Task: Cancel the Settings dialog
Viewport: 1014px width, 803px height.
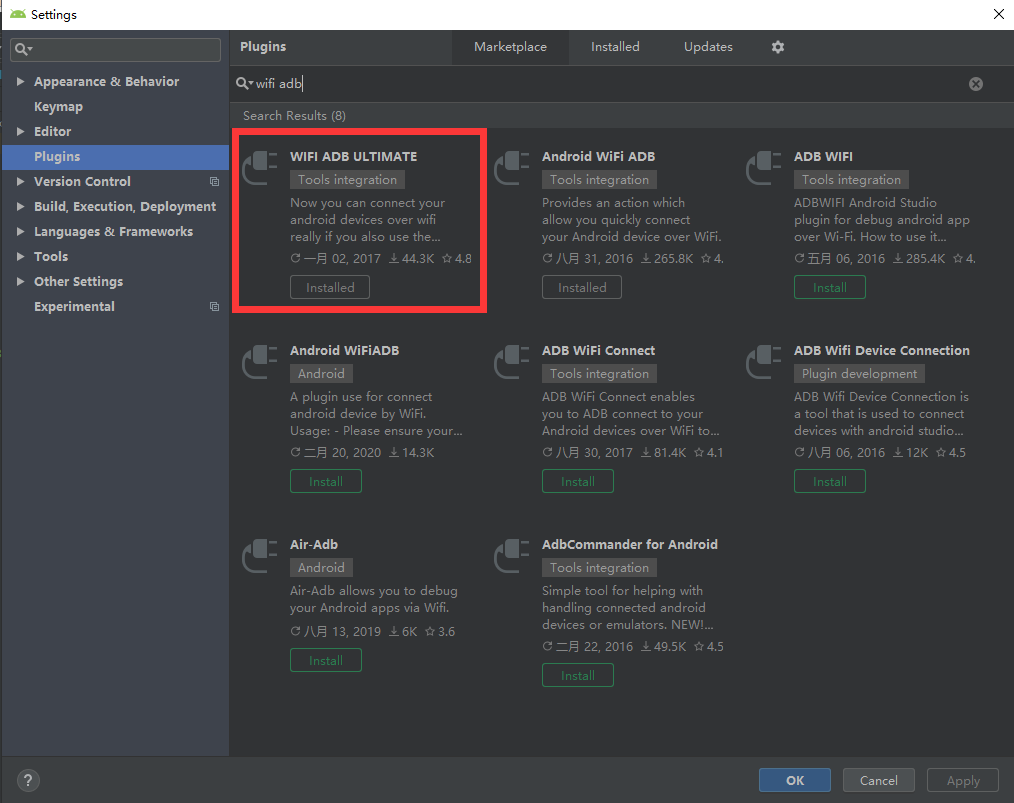Action: click(879, 780)
